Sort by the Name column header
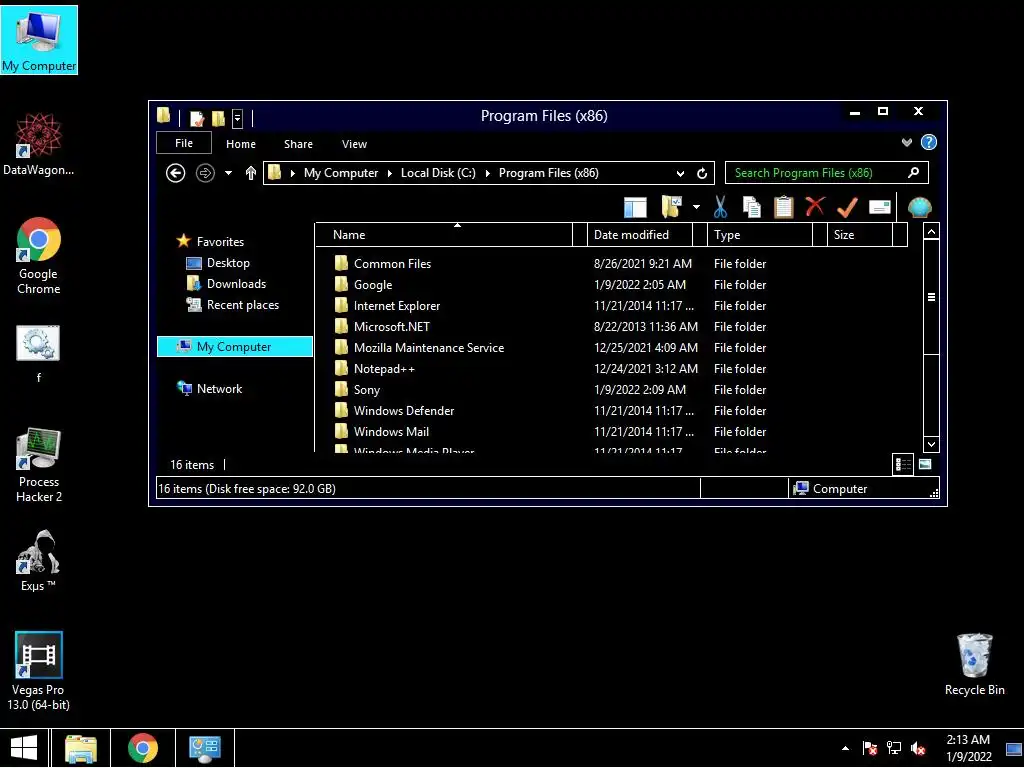 [x=444, y=235]
